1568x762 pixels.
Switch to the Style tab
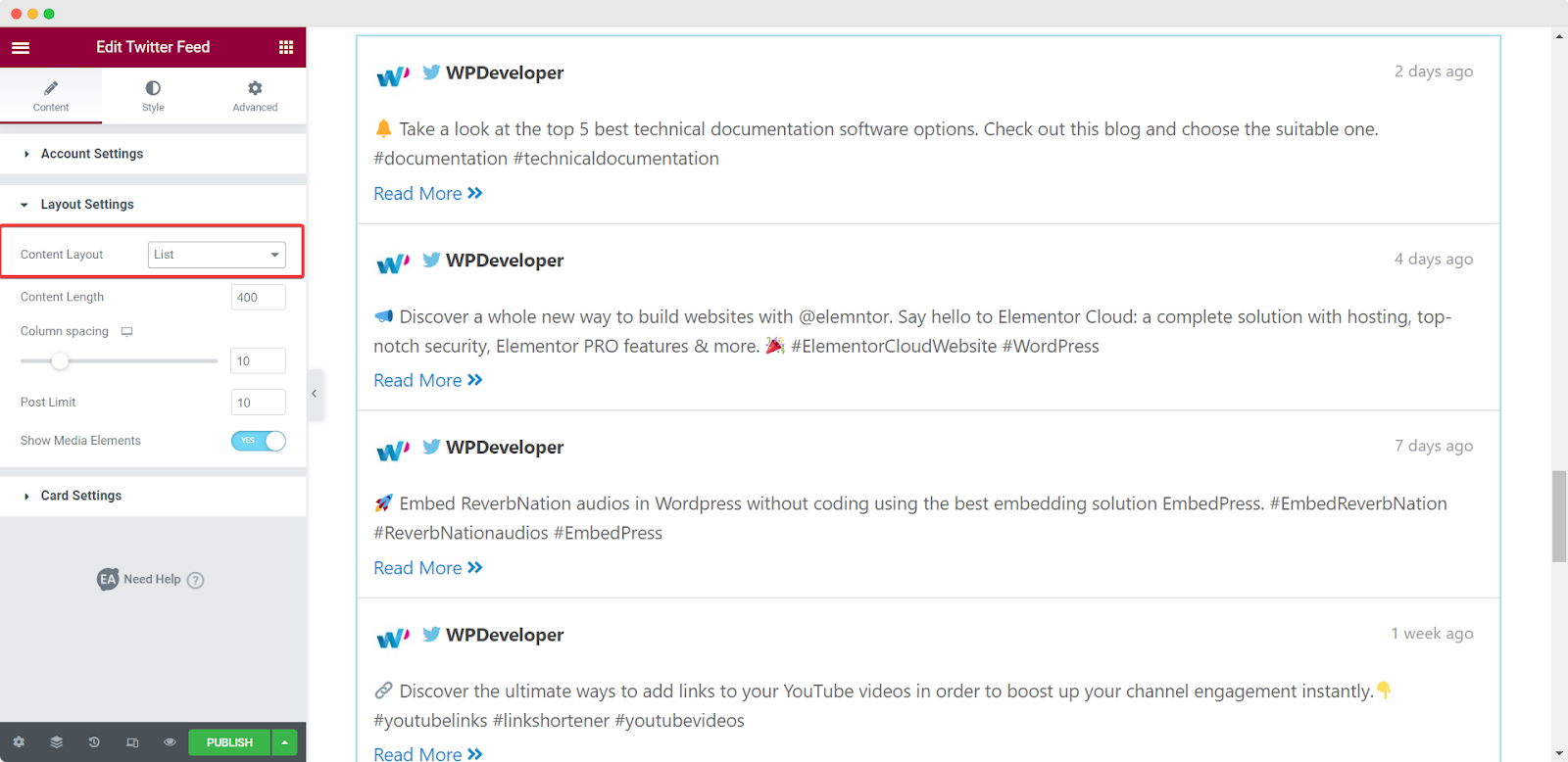click(x=153, y=96)
